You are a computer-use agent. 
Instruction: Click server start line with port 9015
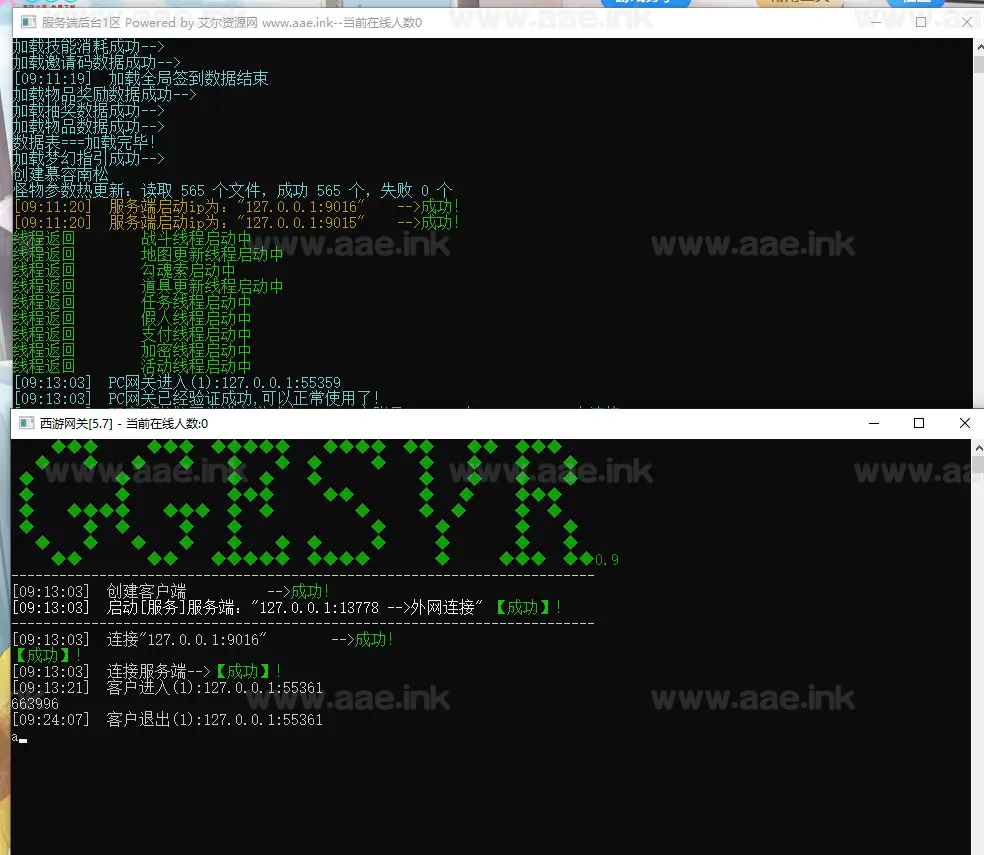237,222
